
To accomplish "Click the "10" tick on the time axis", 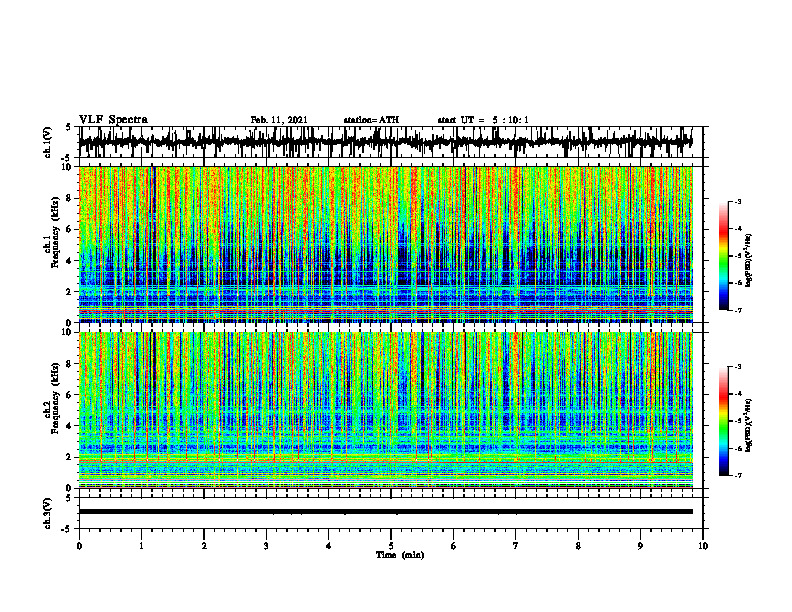I will click(x=703, y=546).
